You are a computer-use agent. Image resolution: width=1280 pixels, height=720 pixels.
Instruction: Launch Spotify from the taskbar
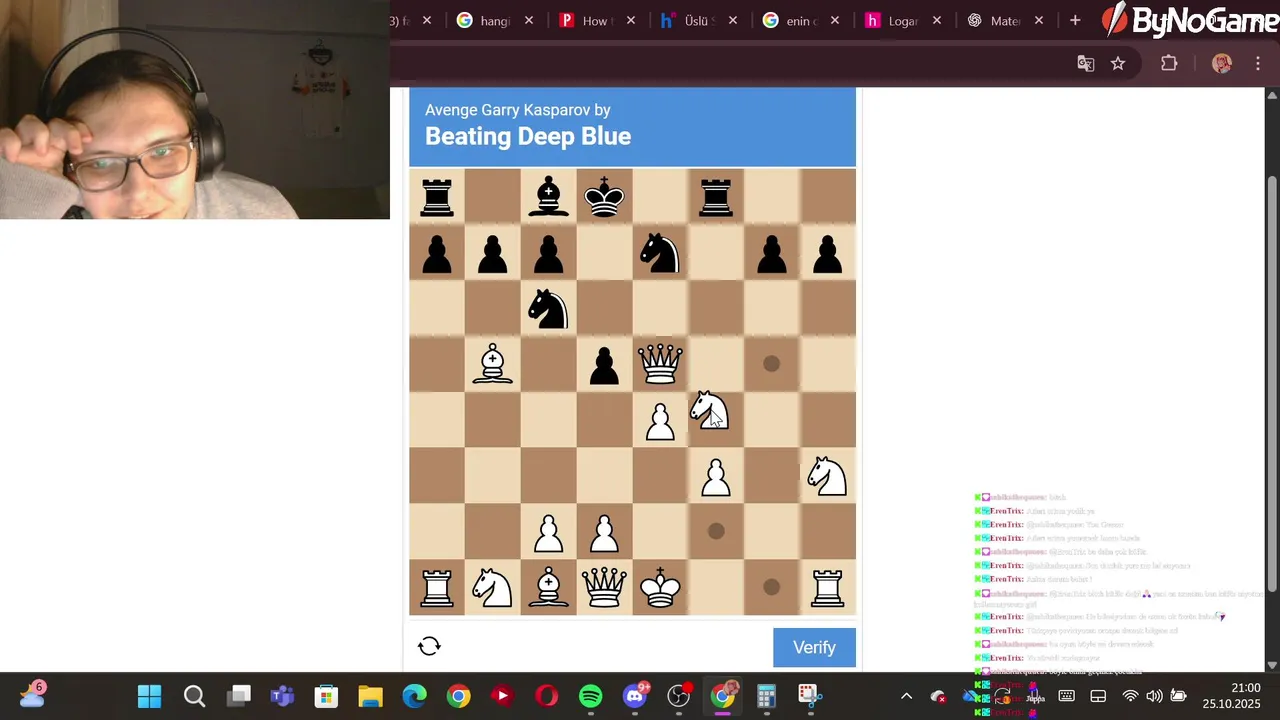click(591, 696)
